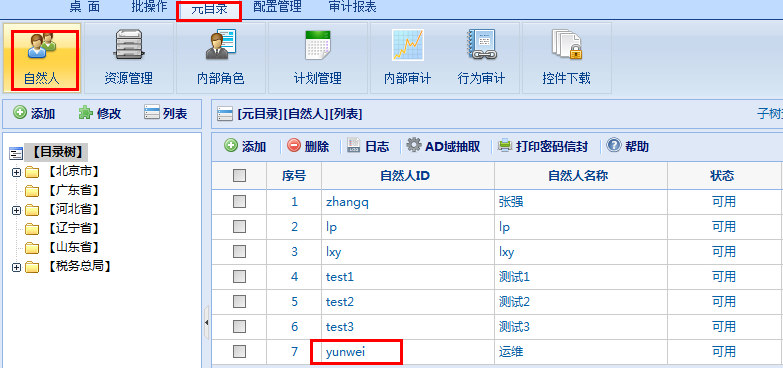This screenshot has height=368, width=783.
Task: Switch to the 批操作 tab
Action: click(149, 7)
